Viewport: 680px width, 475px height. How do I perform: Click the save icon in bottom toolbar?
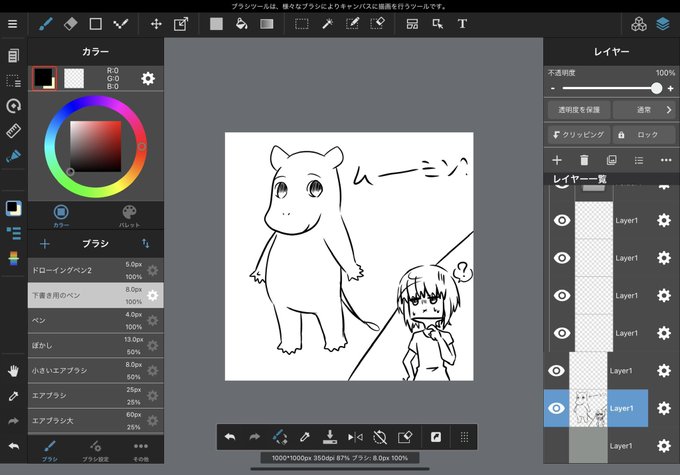click(330, 437)
